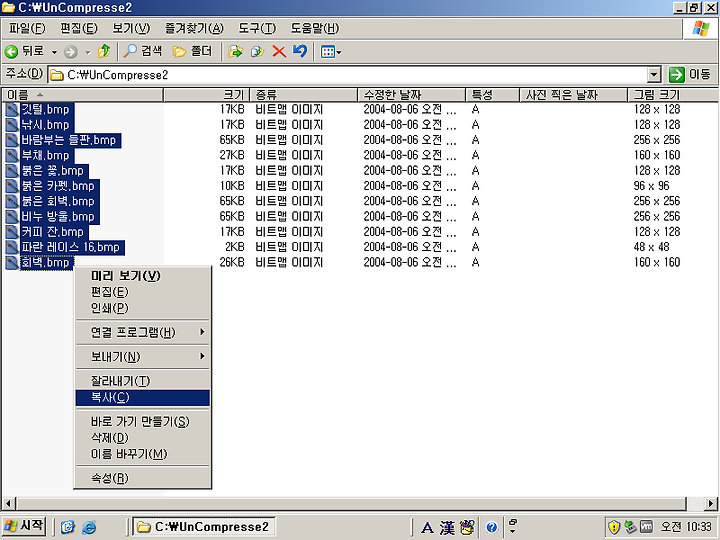The height and width of the screenshot is (540, 720).
Task: Choose 잘라내기(T) in the context menu
Action: pyautogui.click(x=142, y=381)
